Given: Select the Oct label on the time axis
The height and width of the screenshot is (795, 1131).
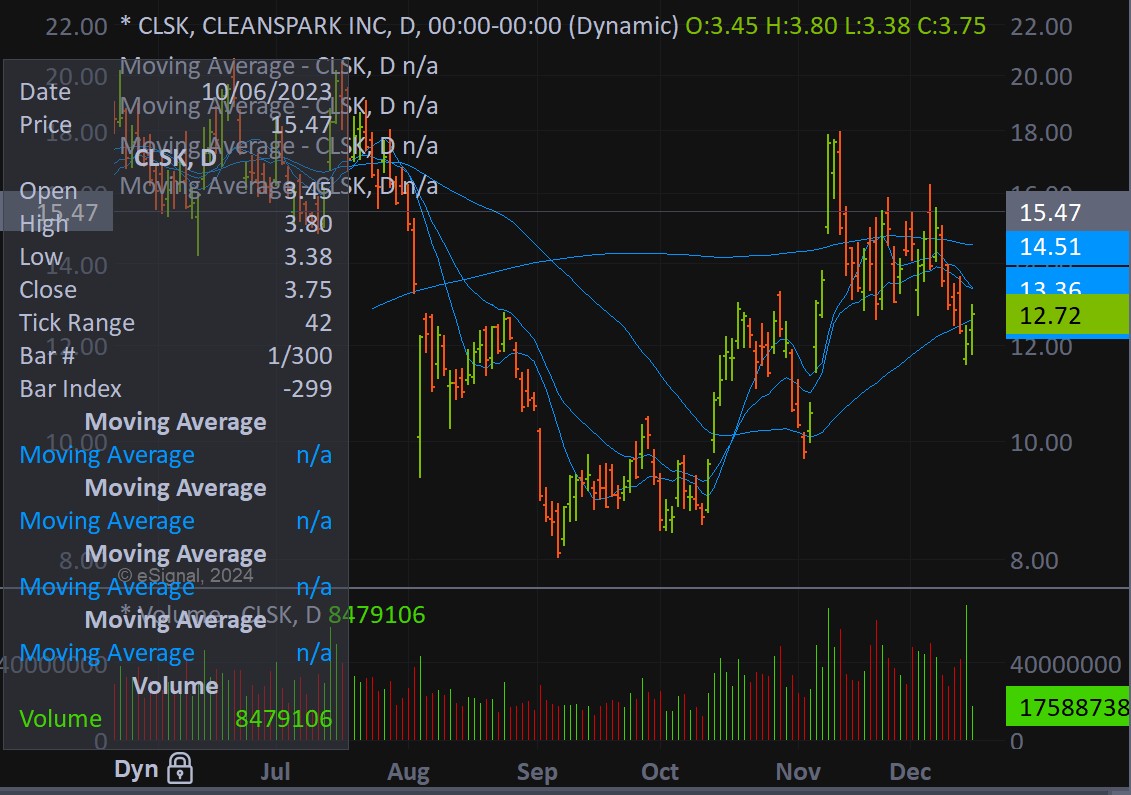Looking at the screenshot, I should pyautogui.click(x=660, y=771).
